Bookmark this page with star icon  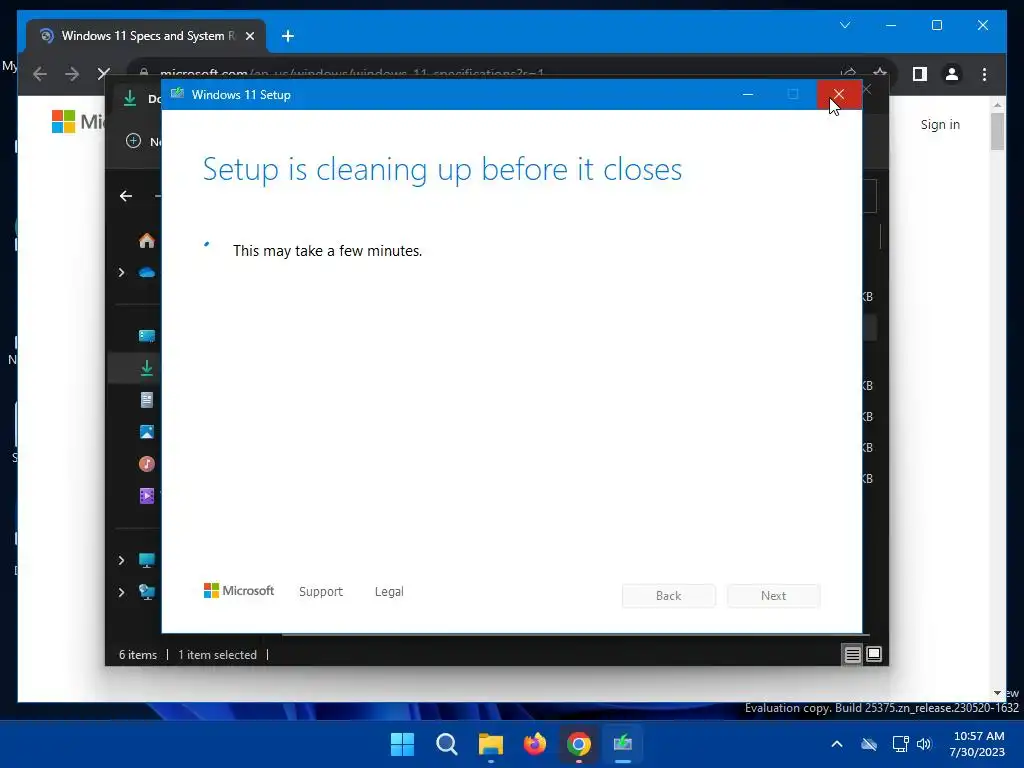pyautogui.click(x=880, y=72)
